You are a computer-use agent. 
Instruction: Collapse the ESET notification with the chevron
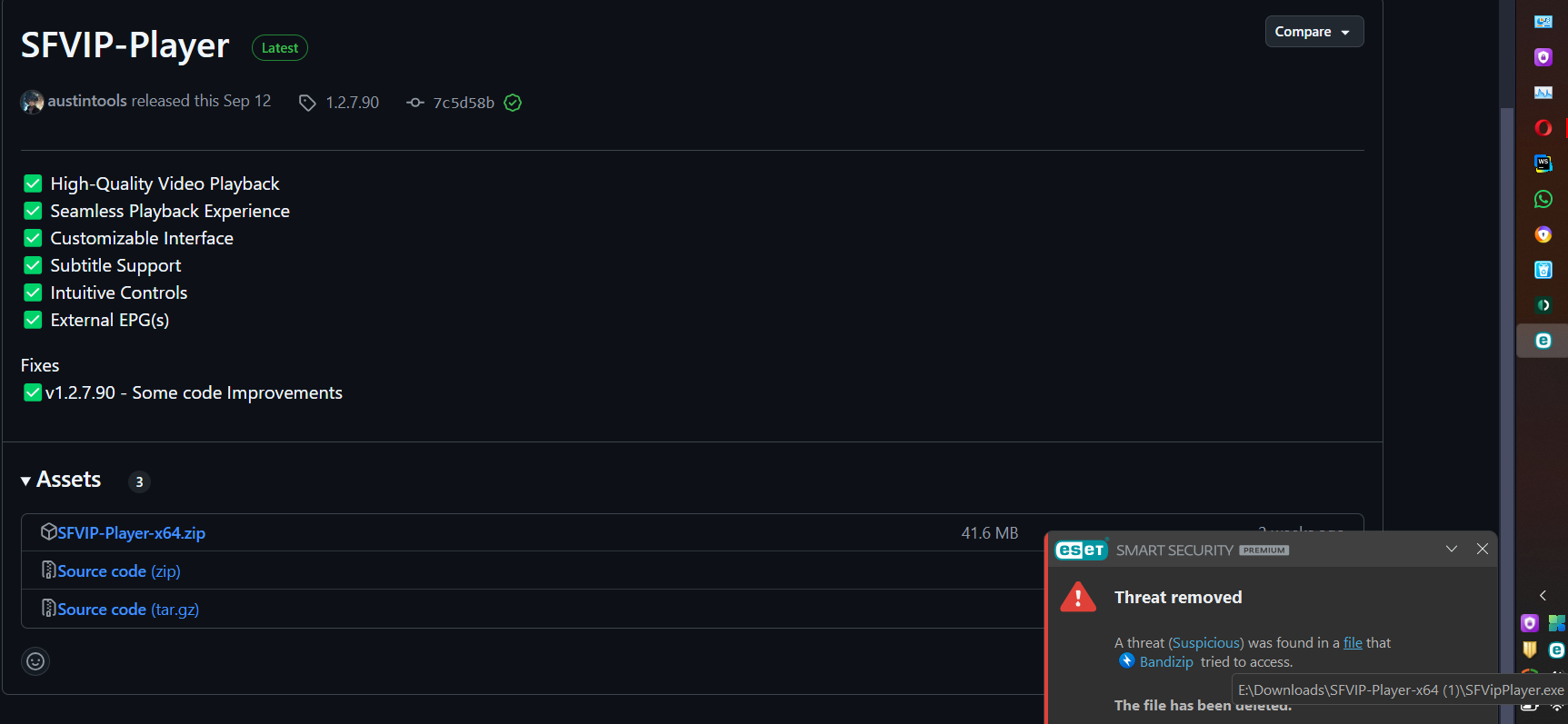coord(1452,549)
